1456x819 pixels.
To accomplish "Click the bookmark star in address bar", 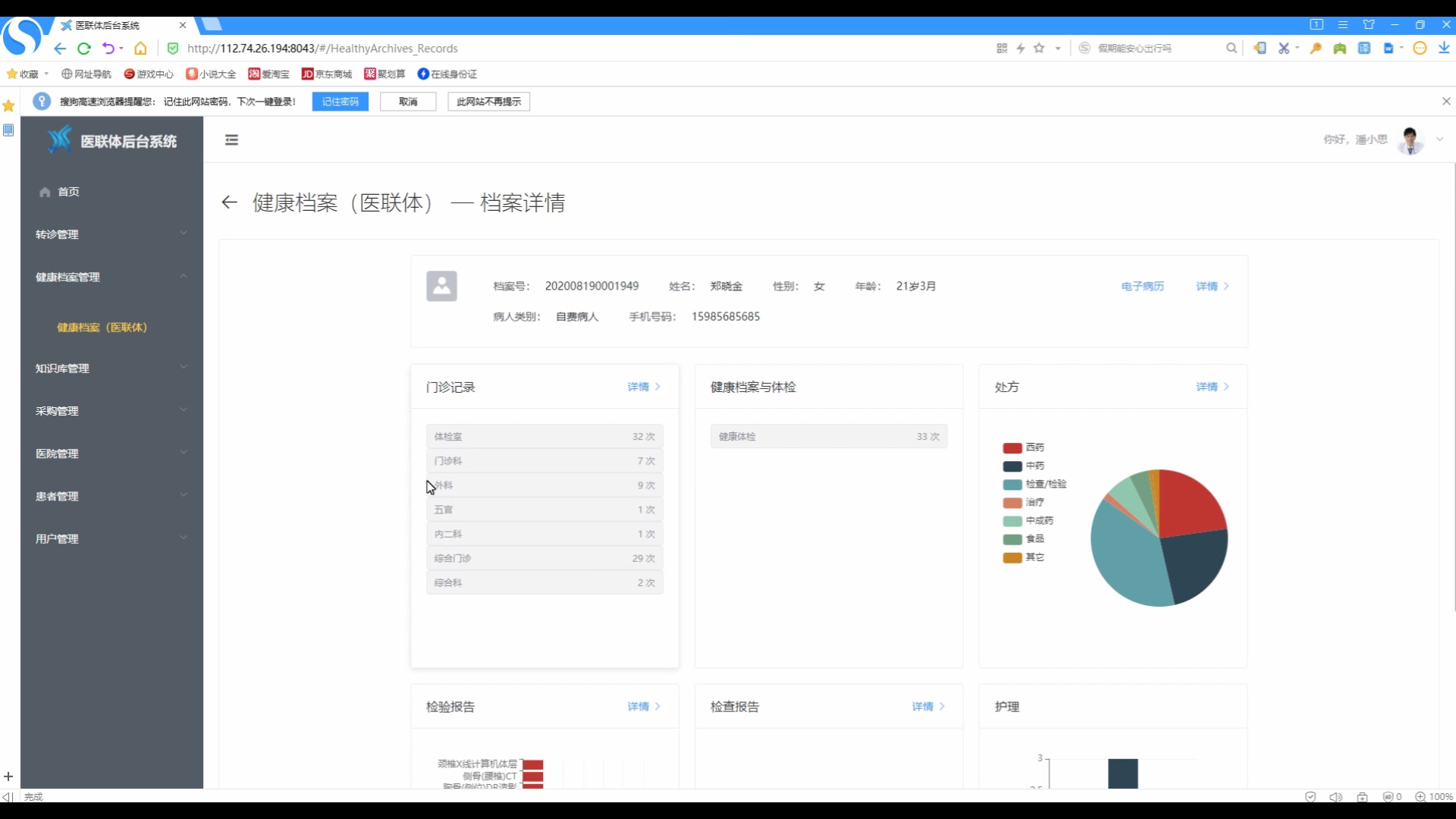I will pyautogui.click(x=1039, y=48).
